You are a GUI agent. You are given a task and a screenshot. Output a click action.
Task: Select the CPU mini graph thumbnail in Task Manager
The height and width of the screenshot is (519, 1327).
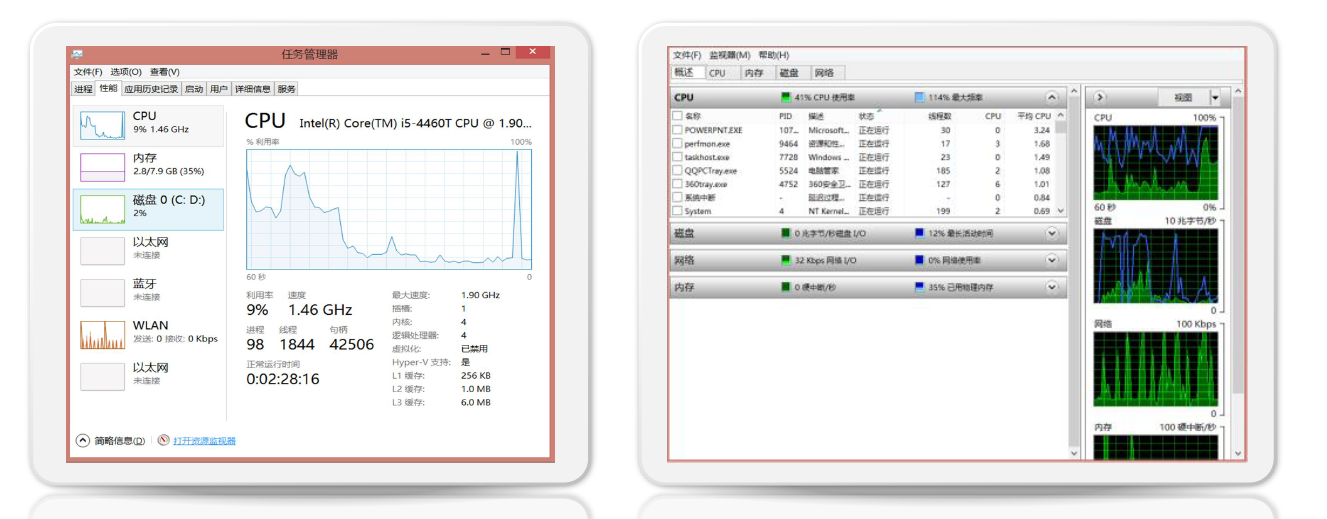click(102, 126)
